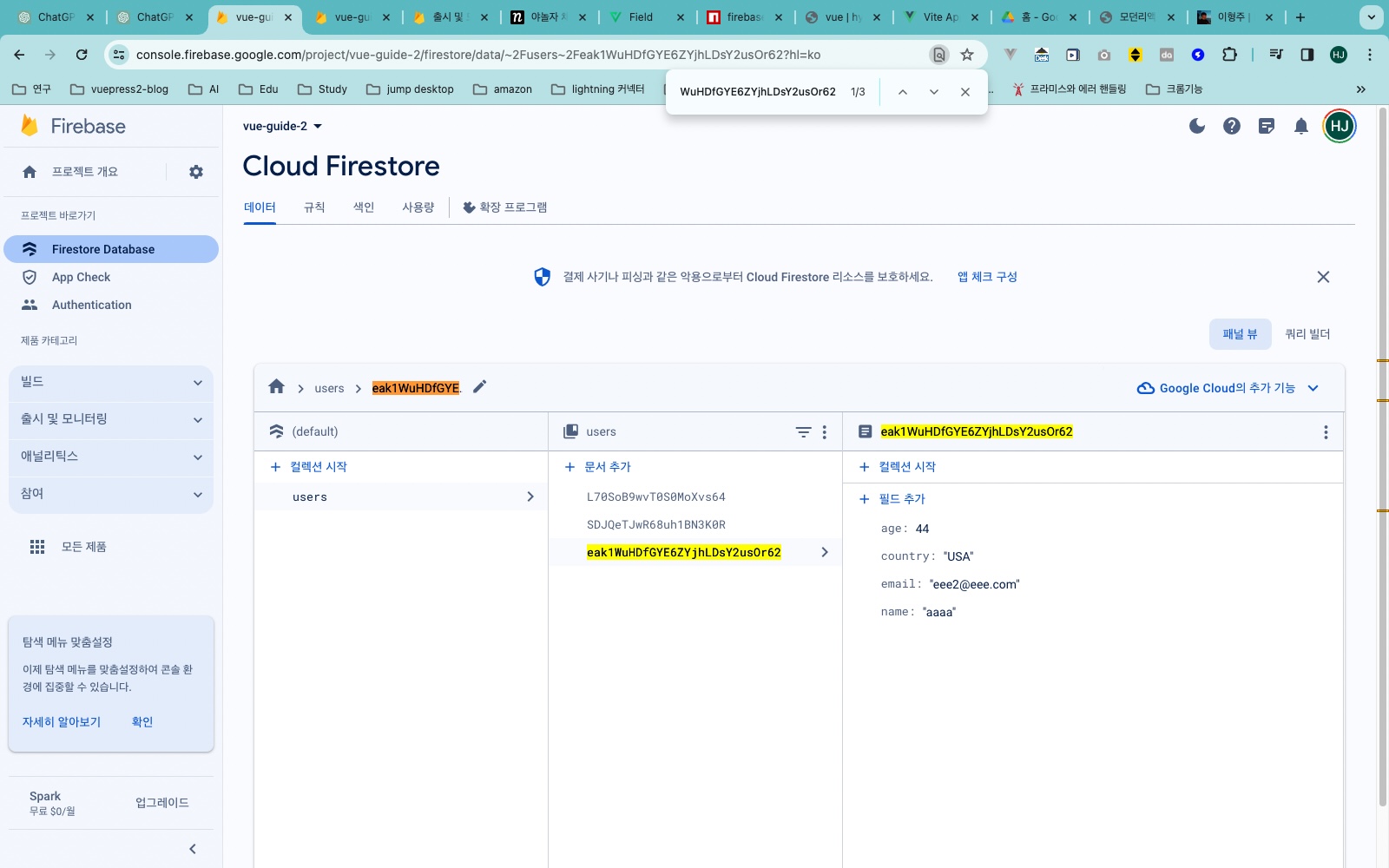Toggle dark mode moon icon

[x=1197, y=126]
